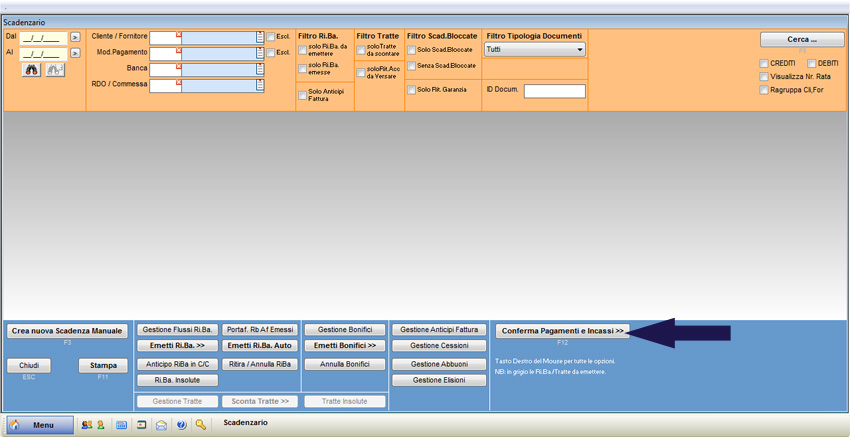850x437 pixels.
Task: Click Crea nuova Scadenza Manuale button
Action: (x=67, y=330)
